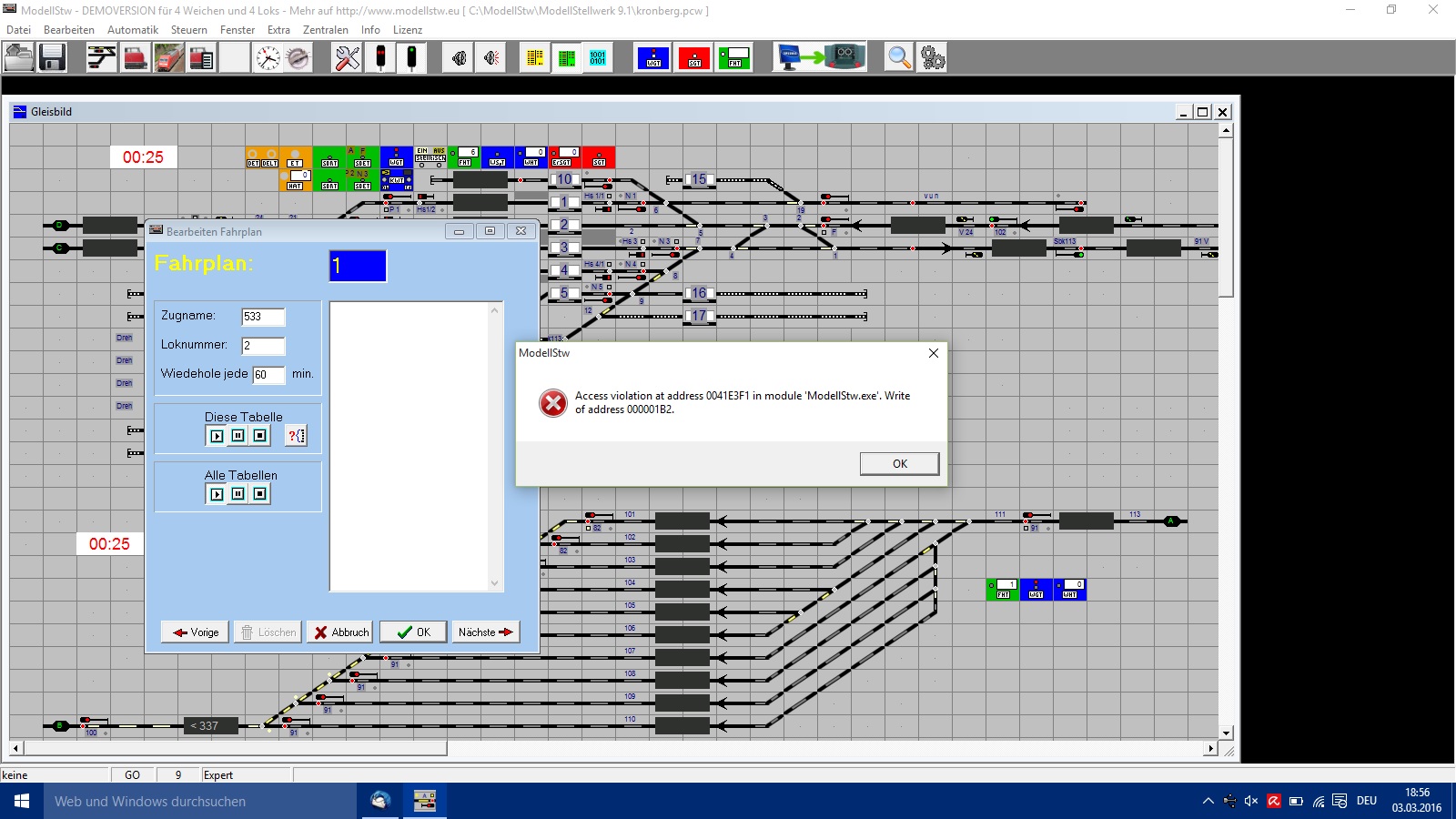Click the help icon beside Diese Tabelle controls
Viewport: 1456px width, 819px height.
297,436
